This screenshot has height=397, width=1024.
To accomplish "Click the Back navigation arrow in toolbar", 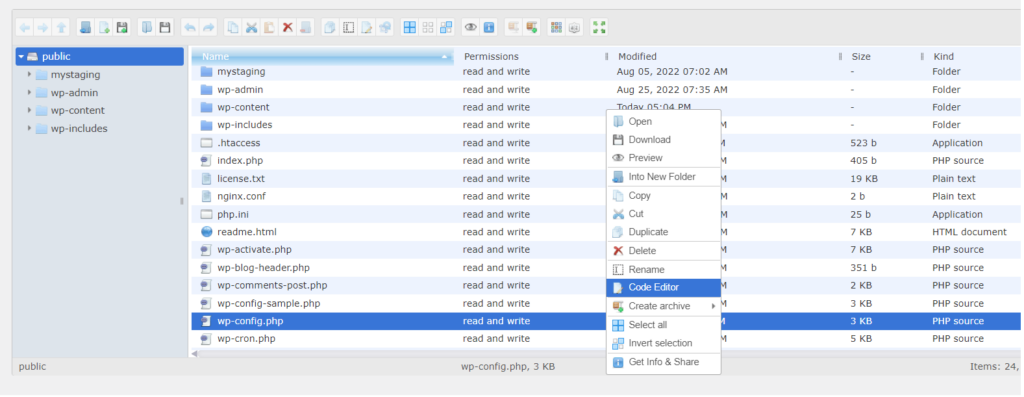I will click(25, 27).
